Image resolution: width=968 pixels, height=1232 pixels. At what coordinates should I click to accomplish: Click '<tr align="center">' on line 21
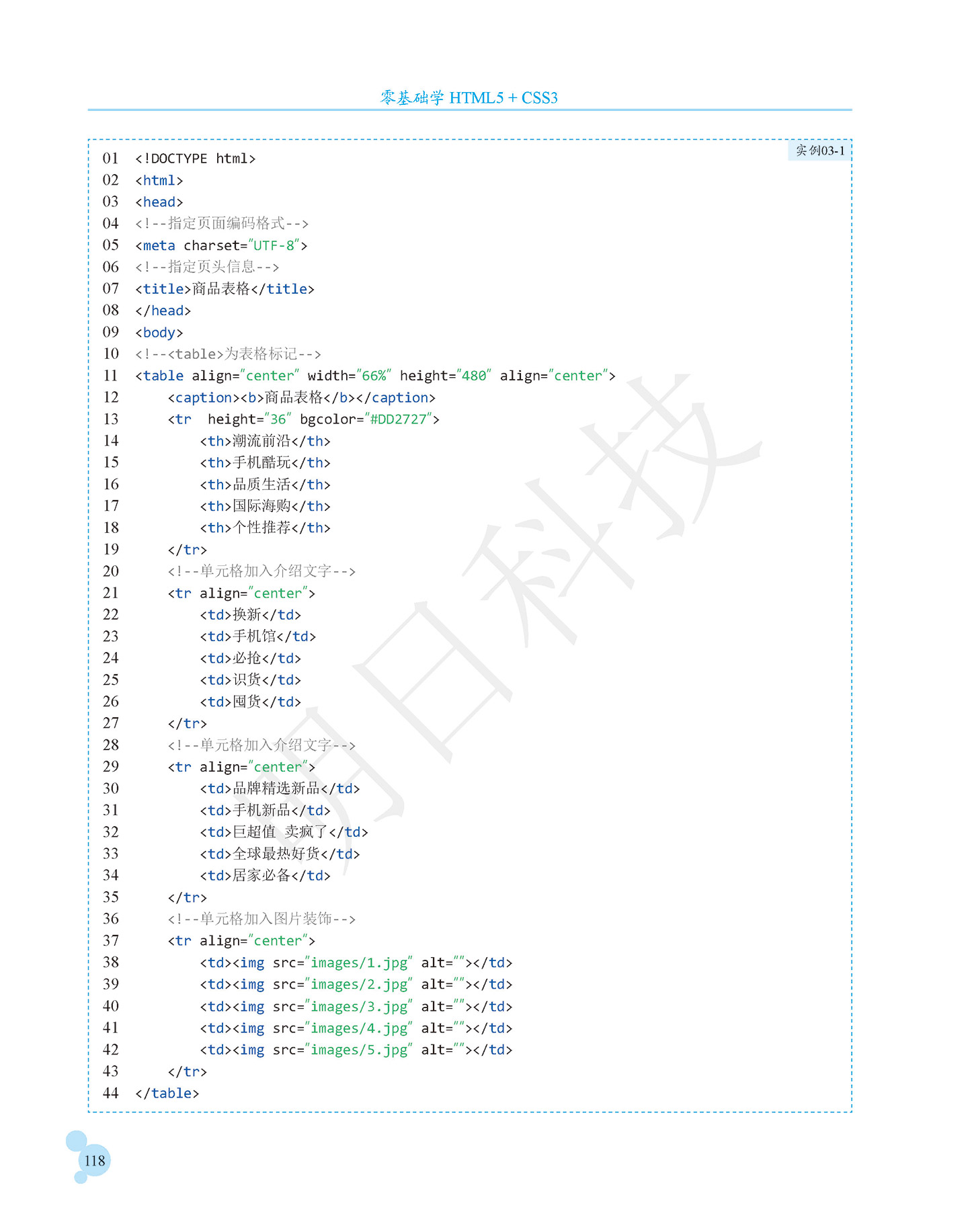tap(241, 593)
